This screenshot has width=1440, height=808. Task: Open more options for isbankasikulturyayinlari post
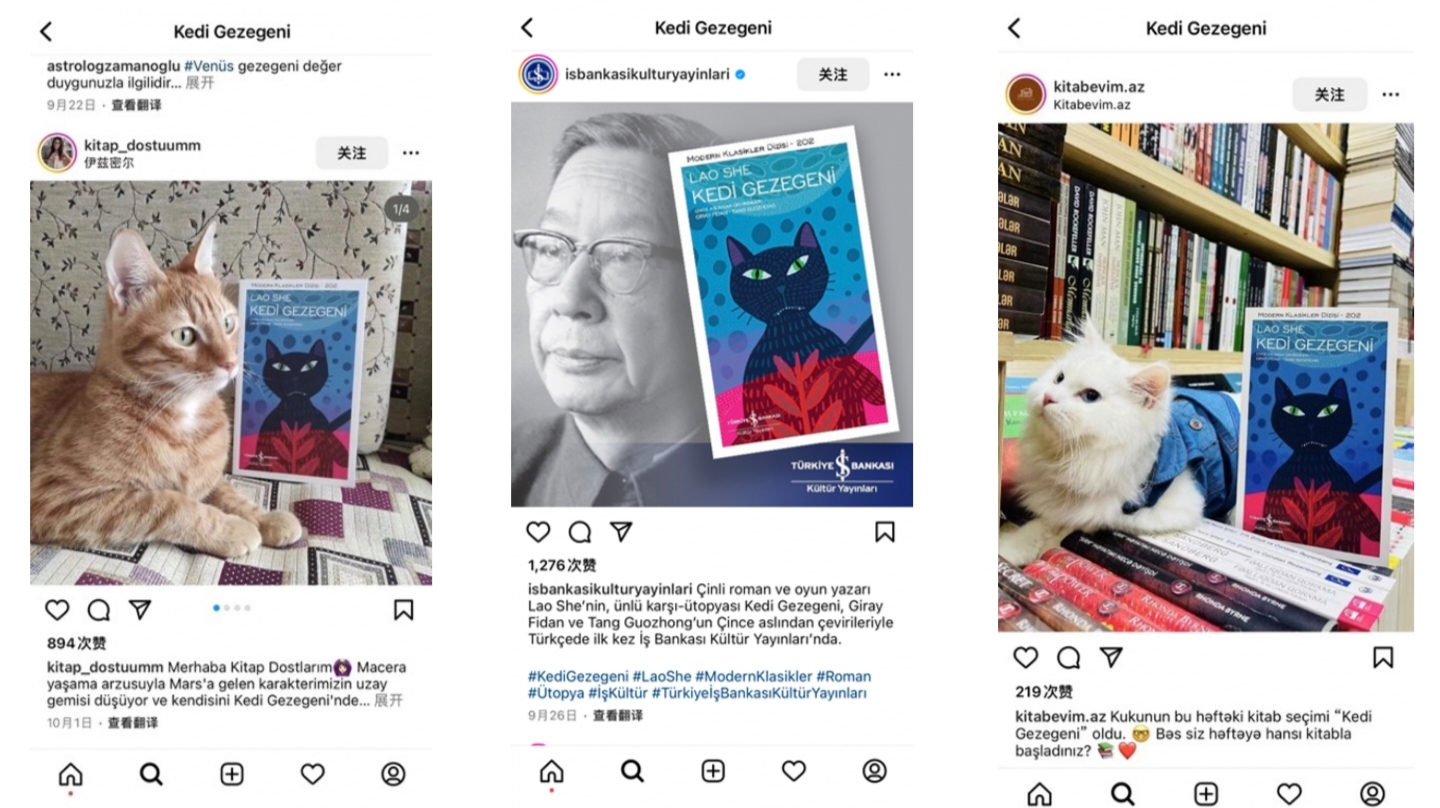click(x=892, y=74)
